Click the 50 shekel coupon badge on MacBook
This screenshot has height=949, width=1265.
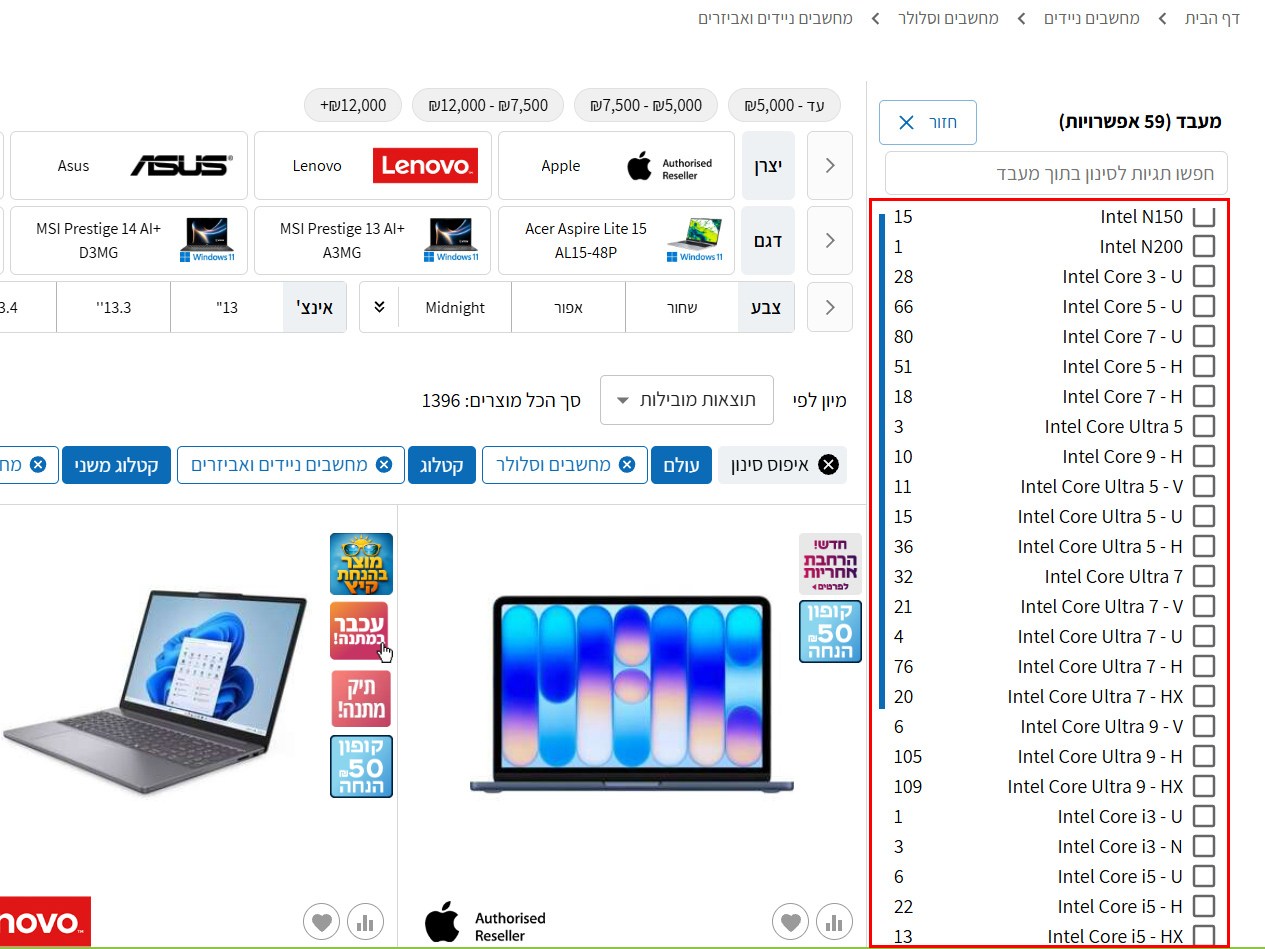pyautogui.click(x=830, y=631)
